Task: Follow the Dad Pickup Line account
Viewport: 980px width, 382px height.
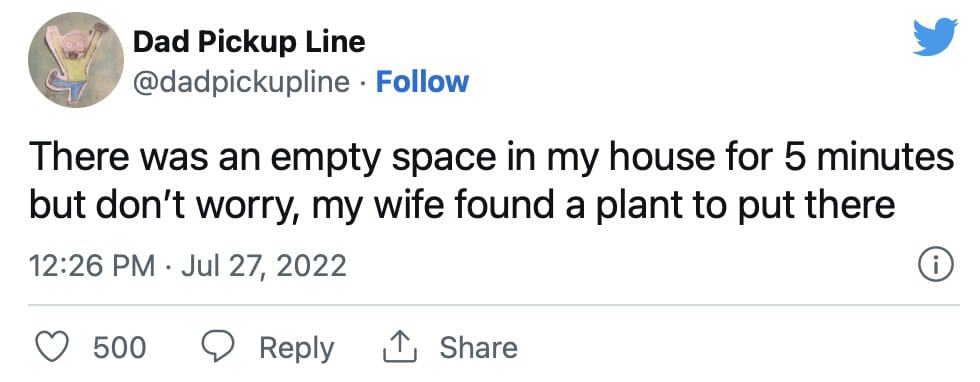Action: (x=422, y=82)
